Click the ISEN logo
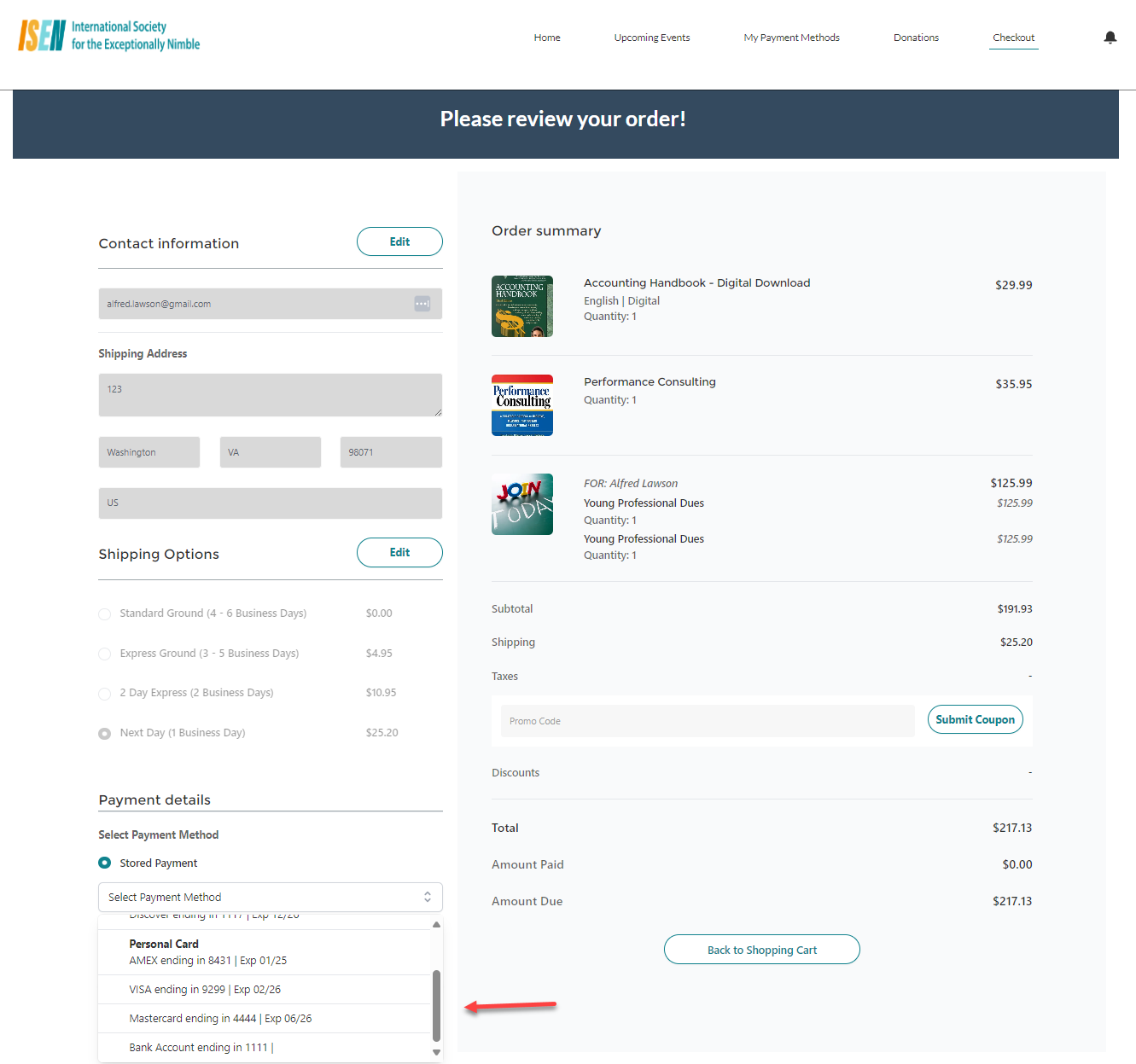The image size is (1136, 1064). tap(109, 36)
